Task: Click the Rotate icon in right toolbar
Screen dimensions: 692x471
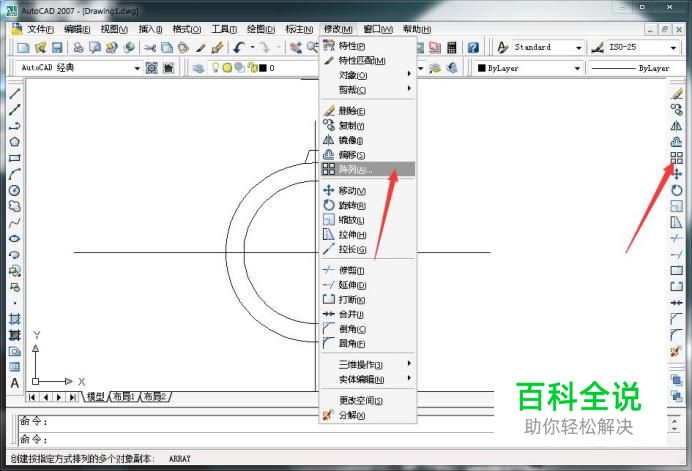Action: (676, 190)
